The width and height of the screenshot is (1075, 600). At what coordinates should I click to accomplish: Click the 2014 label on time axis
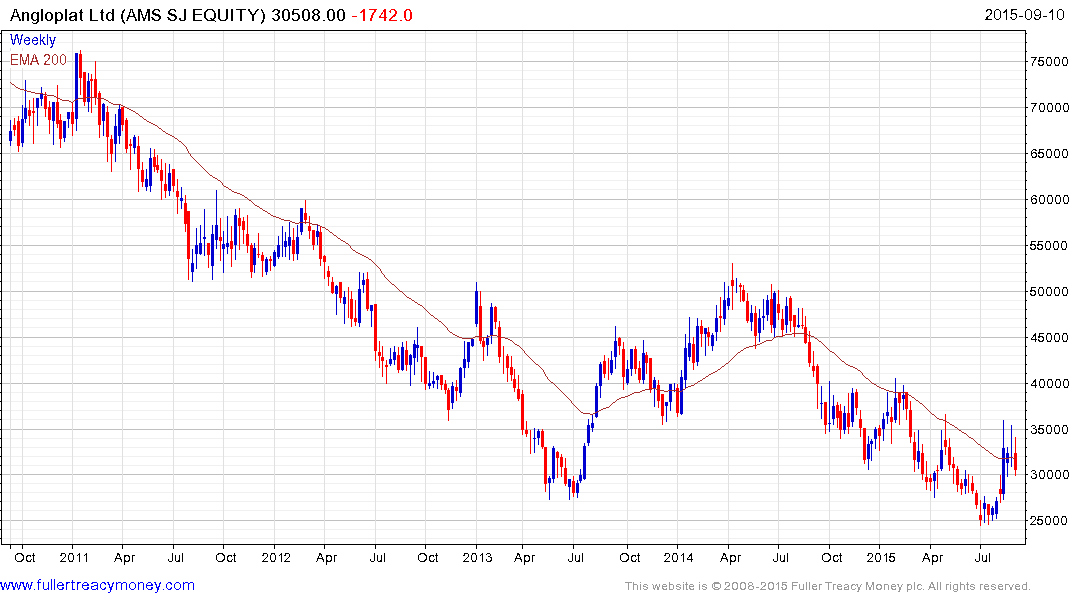click(x=678, y=557)
